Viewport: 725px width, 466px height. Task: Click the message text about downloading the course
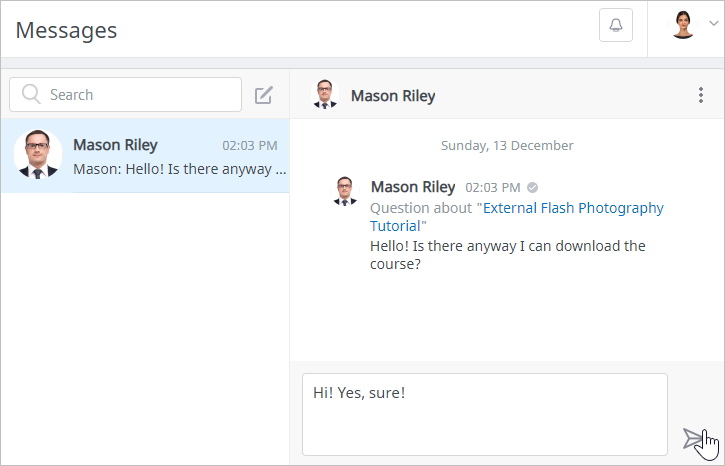[507, 255]
